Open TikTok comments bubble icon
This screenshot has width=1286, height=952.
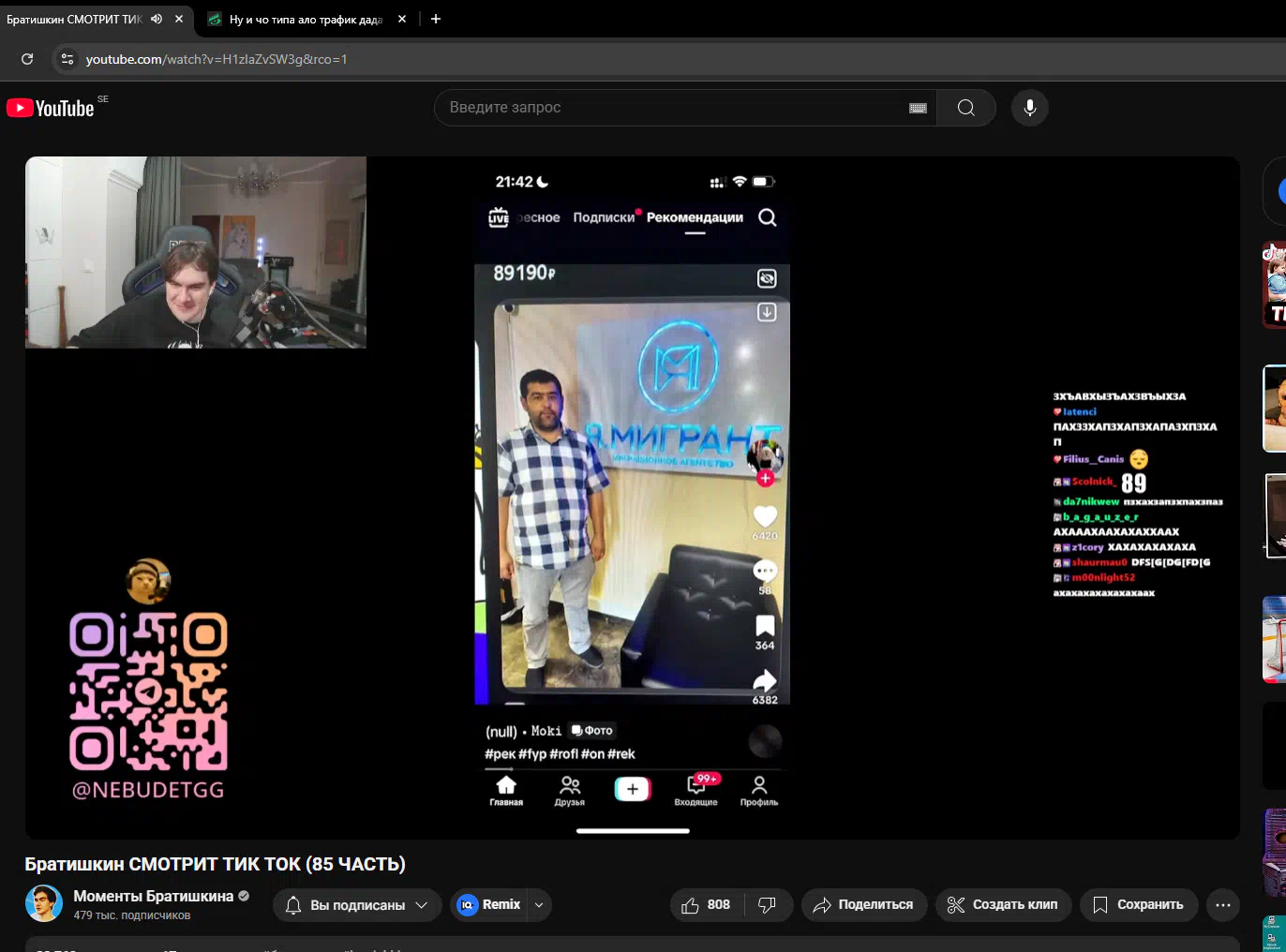point(766,571)
